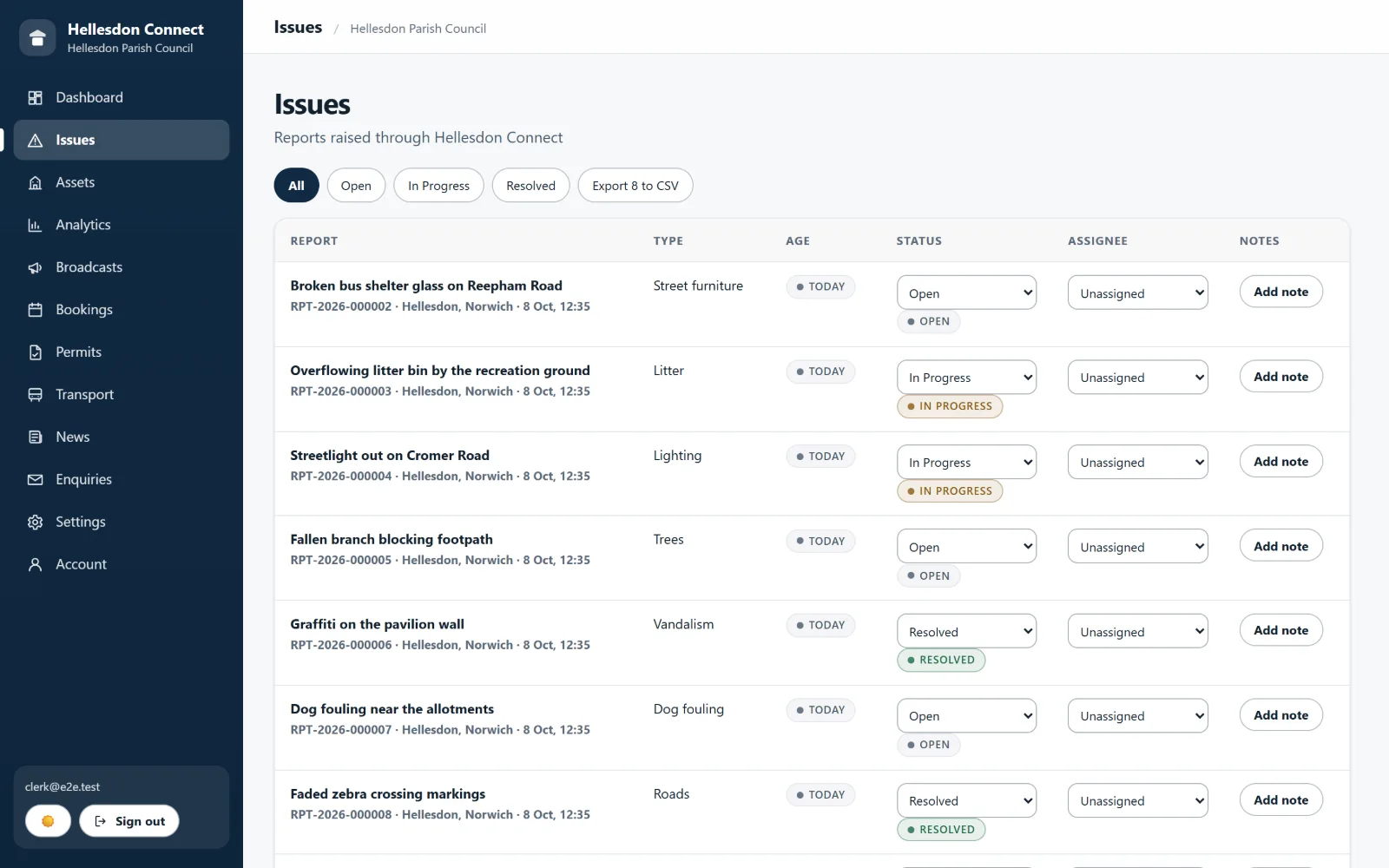
Task: Filter issues by In Progress
Action: click(438, 186)
